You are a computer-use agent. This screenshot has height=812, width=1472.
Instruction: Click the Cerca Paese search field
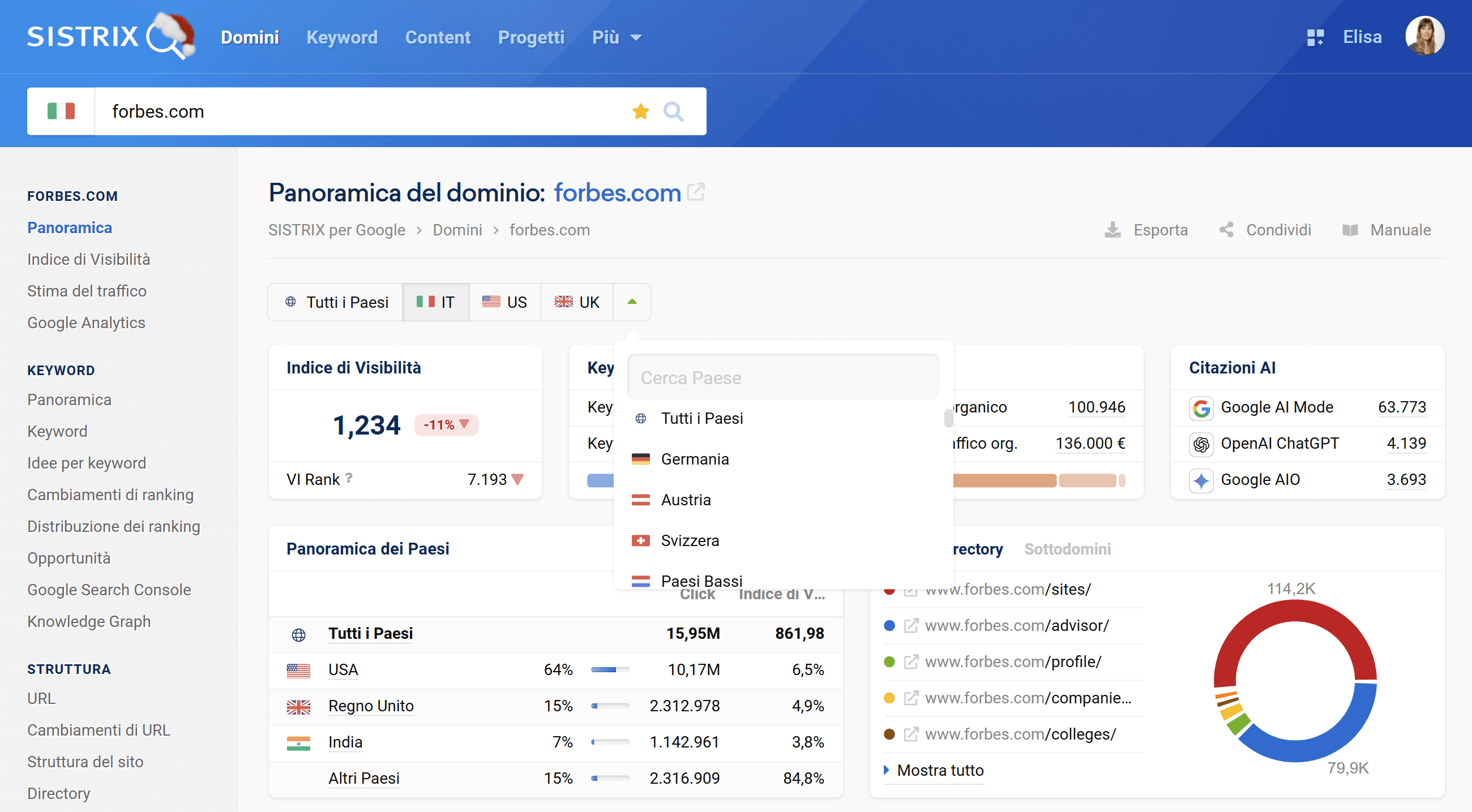pos(783,377)
